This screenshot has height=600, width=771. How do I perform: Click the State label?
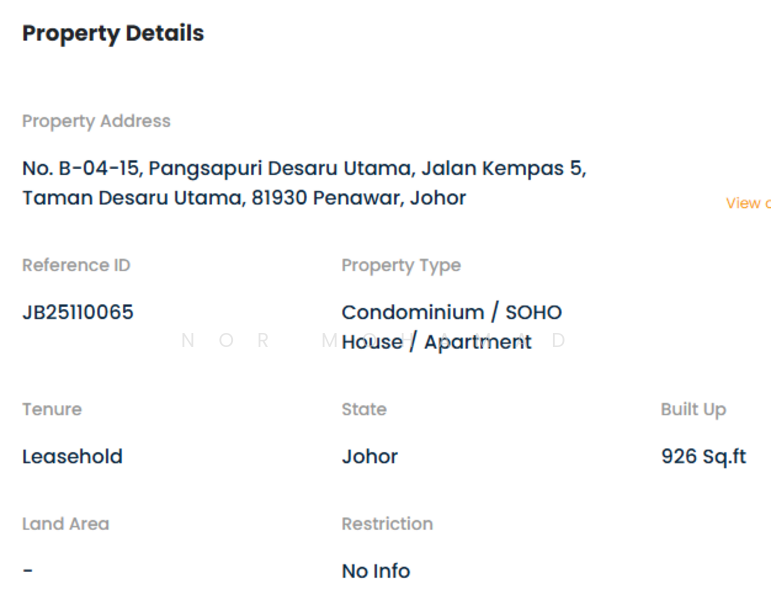point(364,409)
